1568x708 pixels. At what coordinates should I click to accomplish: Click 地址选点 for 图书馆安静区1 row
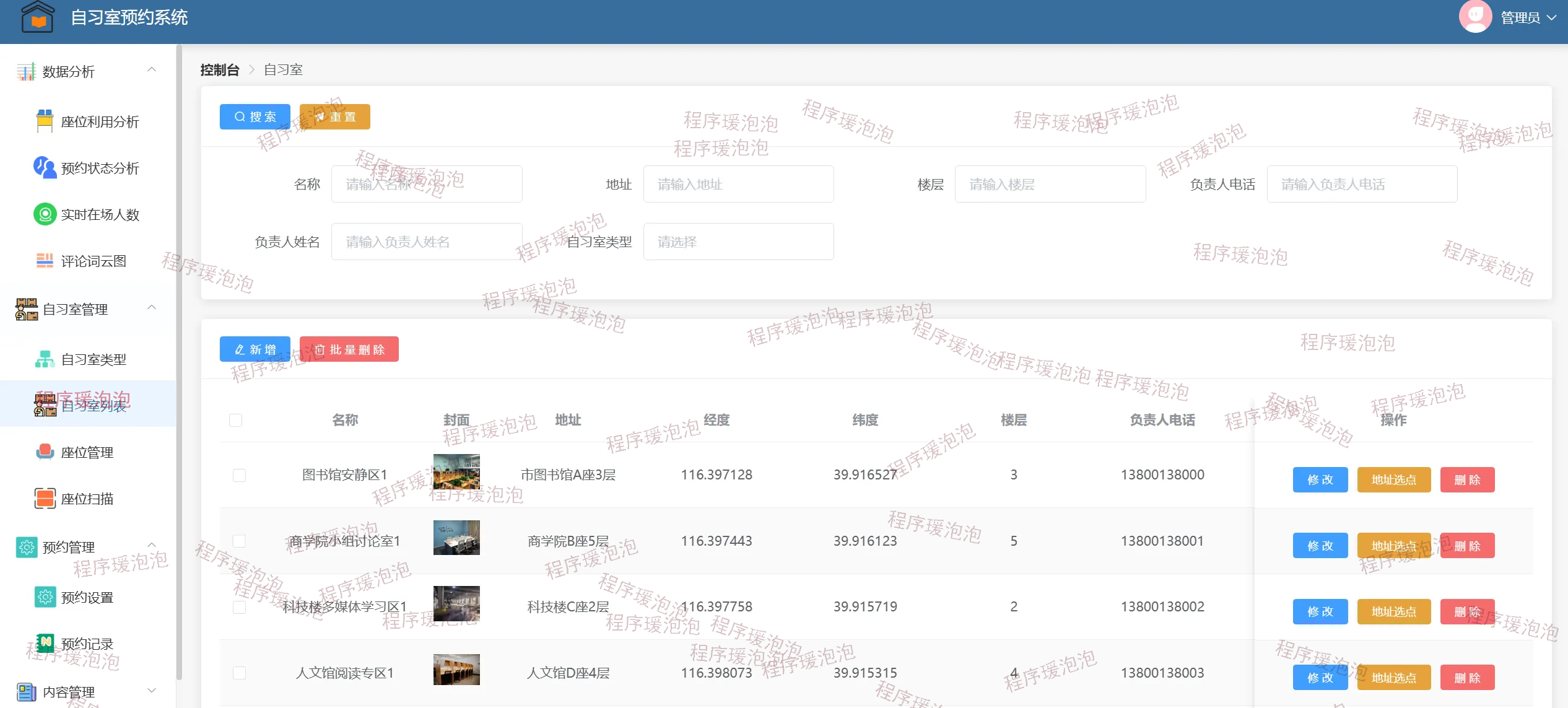point(1393,480)
